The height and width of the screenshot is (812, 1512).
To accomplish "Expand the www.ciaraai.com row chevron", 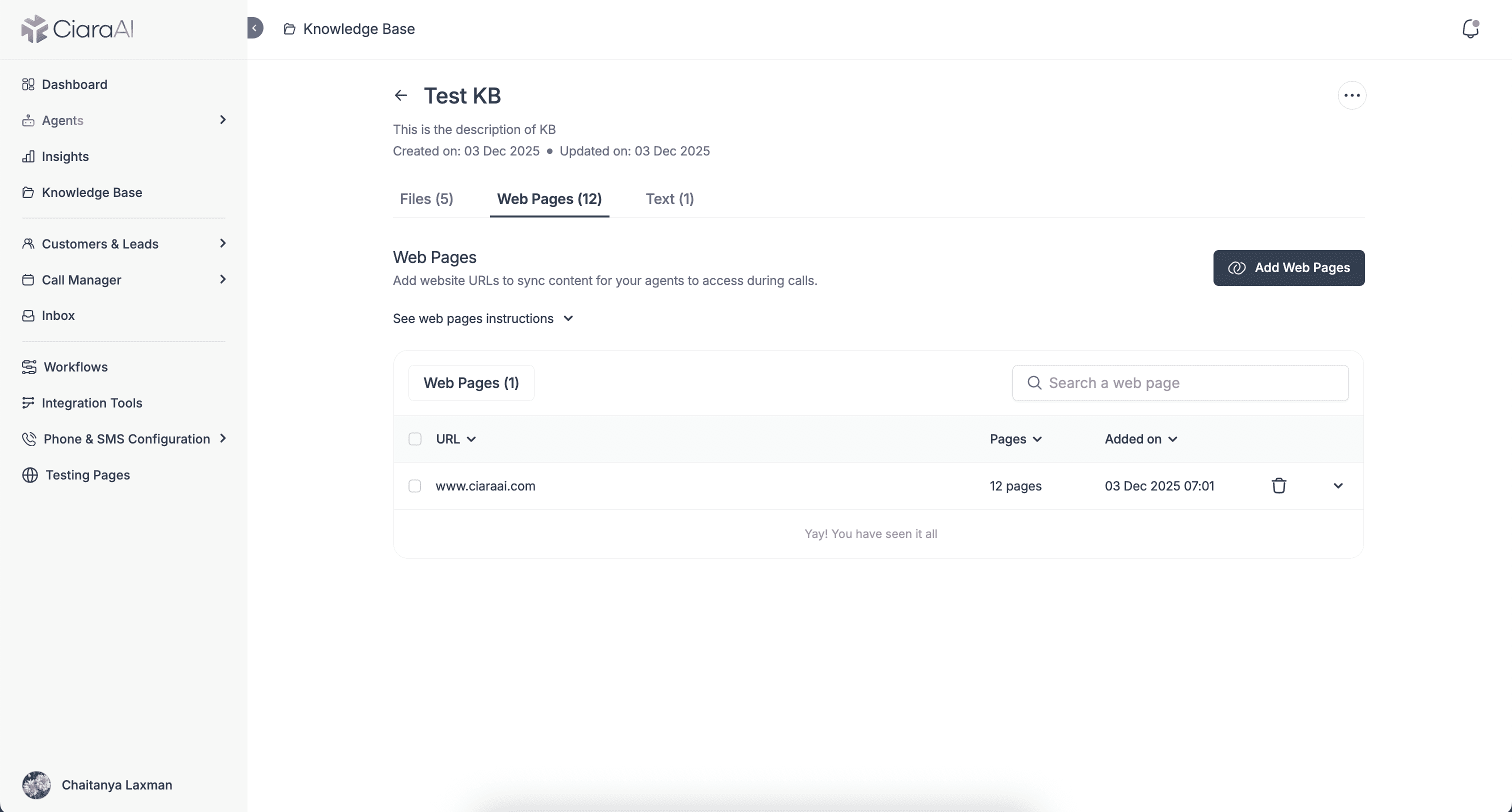I will point(1337,485).
